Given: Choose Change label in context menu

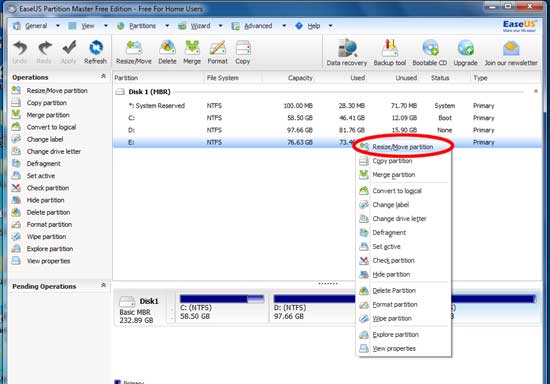Looking at the screenshot, I should (403, 205).
